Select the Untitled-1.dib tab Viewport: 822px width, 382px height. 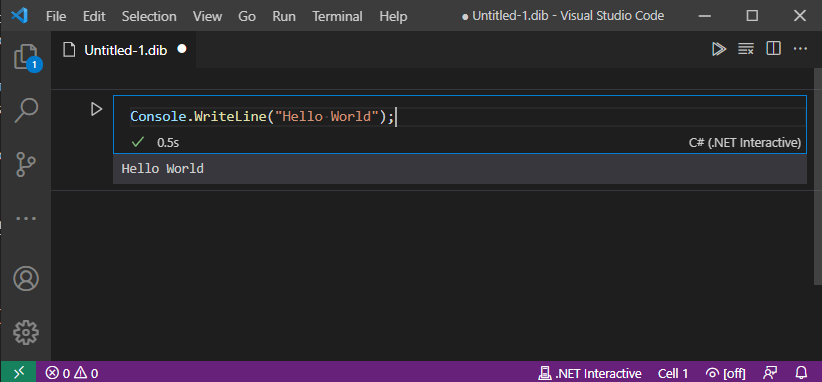point(124,50)
